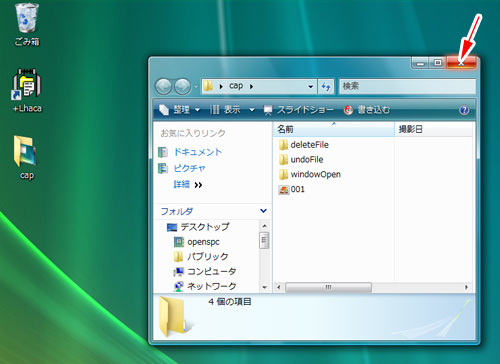Open the 表示 dropdown arrow
The image size is (500, 364).
(252, 110)
